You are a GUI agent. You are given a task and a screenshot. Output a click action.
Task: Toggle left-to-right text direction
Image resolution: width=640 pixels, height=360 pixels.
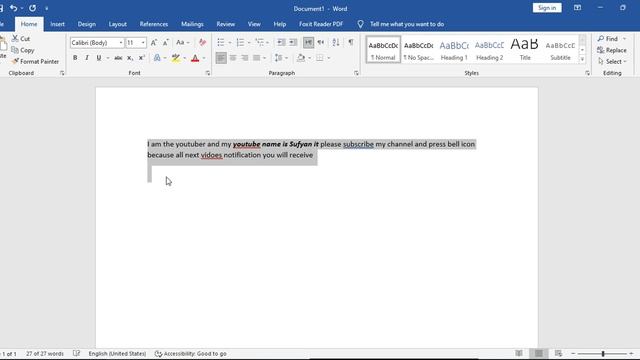(x=309, y=42)
